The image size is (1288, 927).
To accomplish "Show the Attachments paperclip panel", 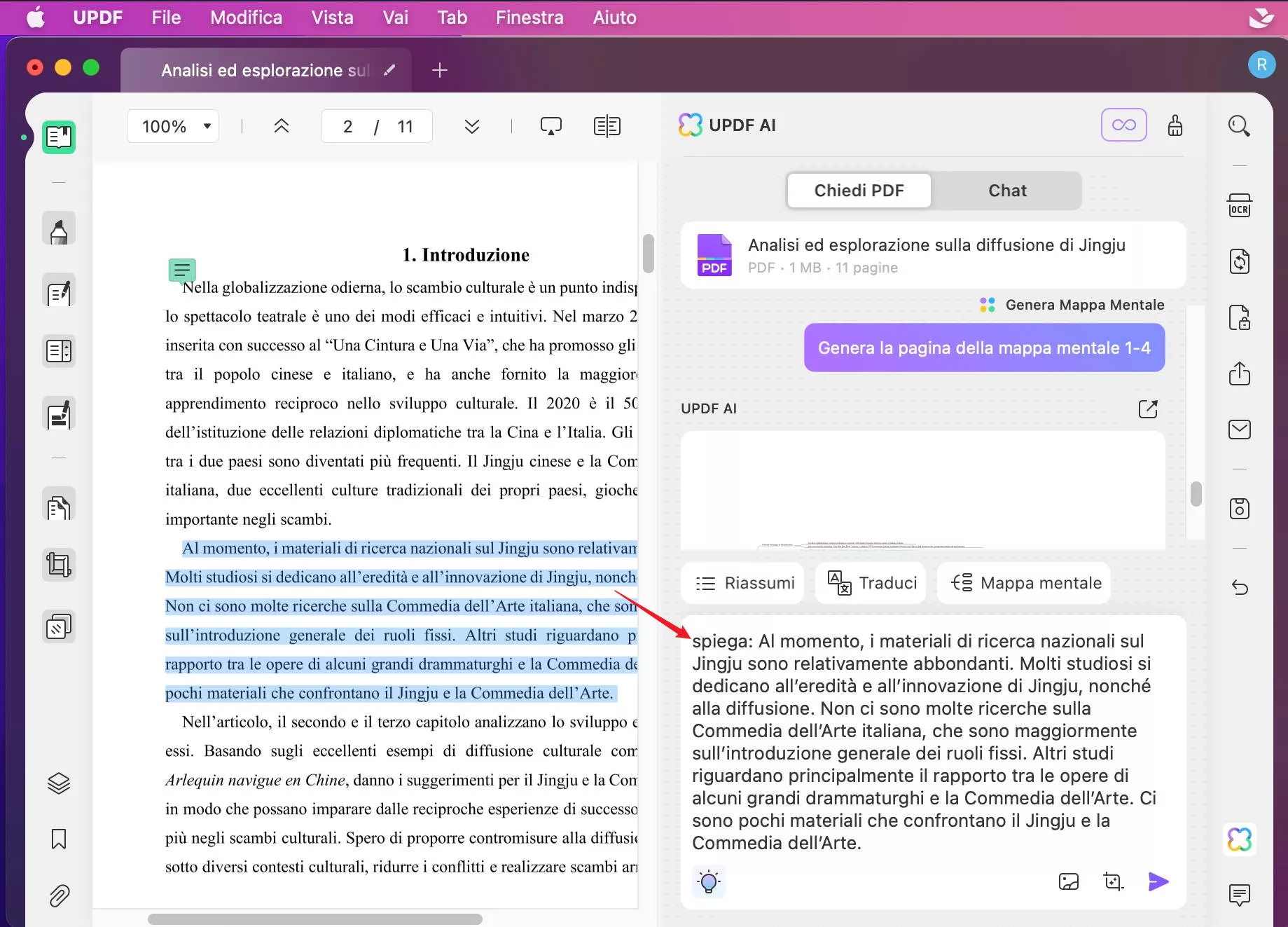I will (59, 895).
